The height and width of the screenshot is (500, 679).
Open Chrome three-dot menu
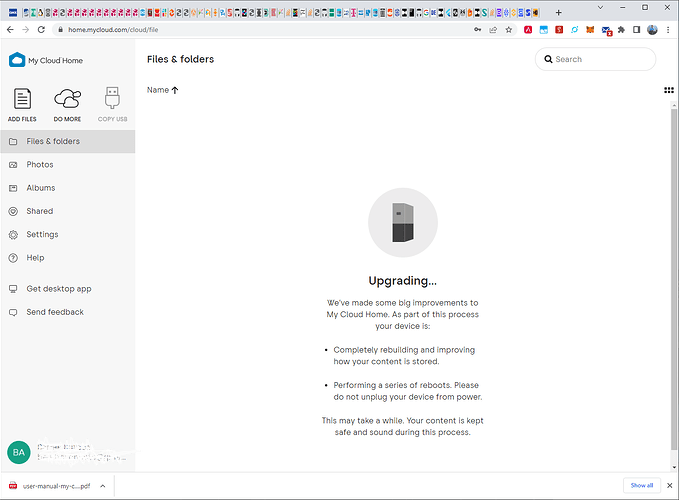coord(668,29)
